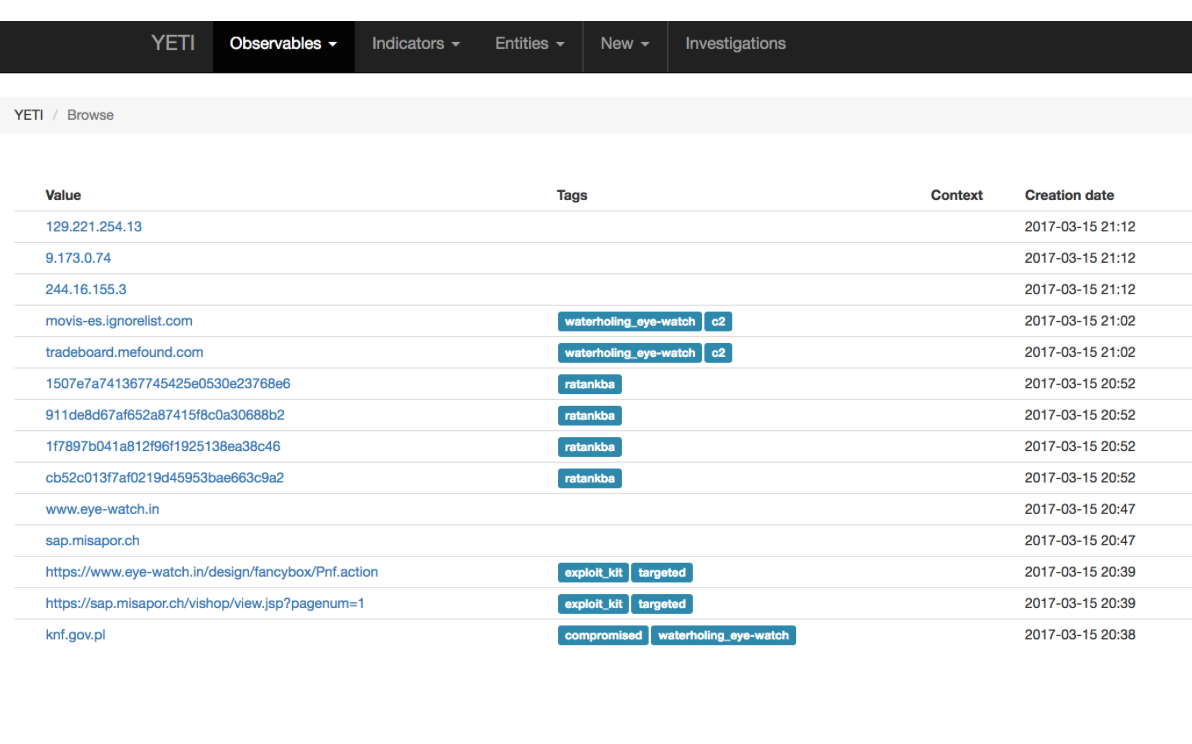Image resolution: width=1192 pixels, height=744 pixels.
Task: Open observable 9.173.0.74
Action: coord(78,258)
